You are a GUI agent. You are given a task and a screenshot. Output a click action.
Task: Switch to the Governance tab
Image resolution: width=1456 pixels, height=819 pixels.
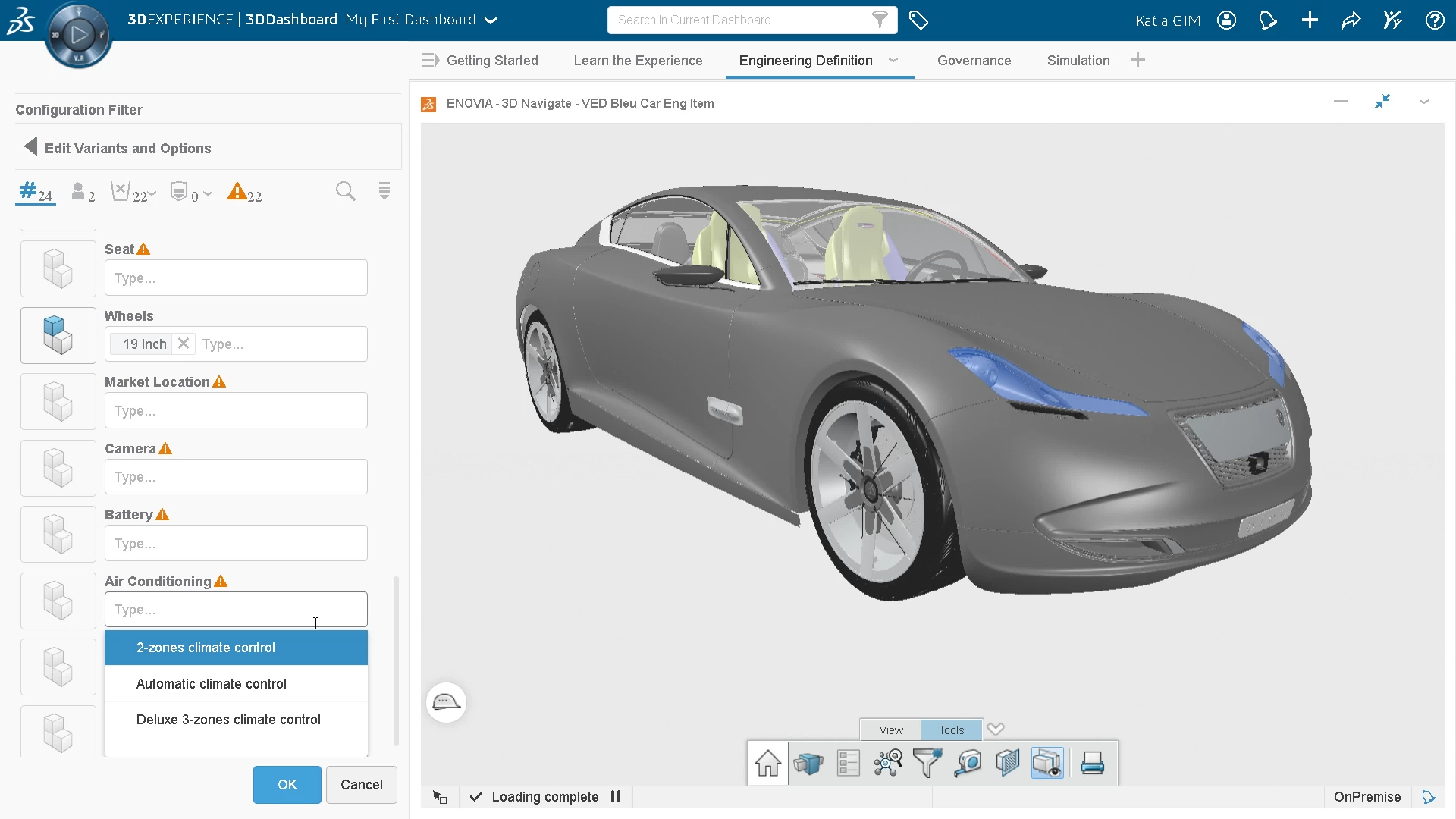tap(974, 61)
